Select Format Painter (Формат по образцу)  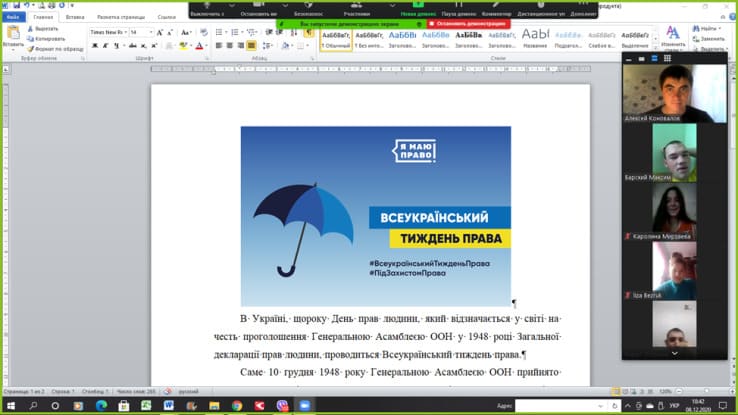coord(55,48)
